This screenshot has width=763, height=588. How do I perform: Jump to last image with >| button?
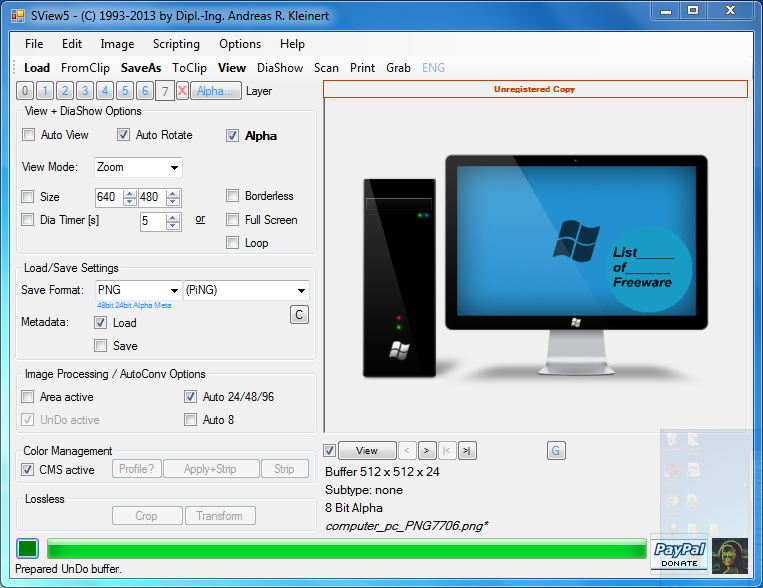coord(467,451)
